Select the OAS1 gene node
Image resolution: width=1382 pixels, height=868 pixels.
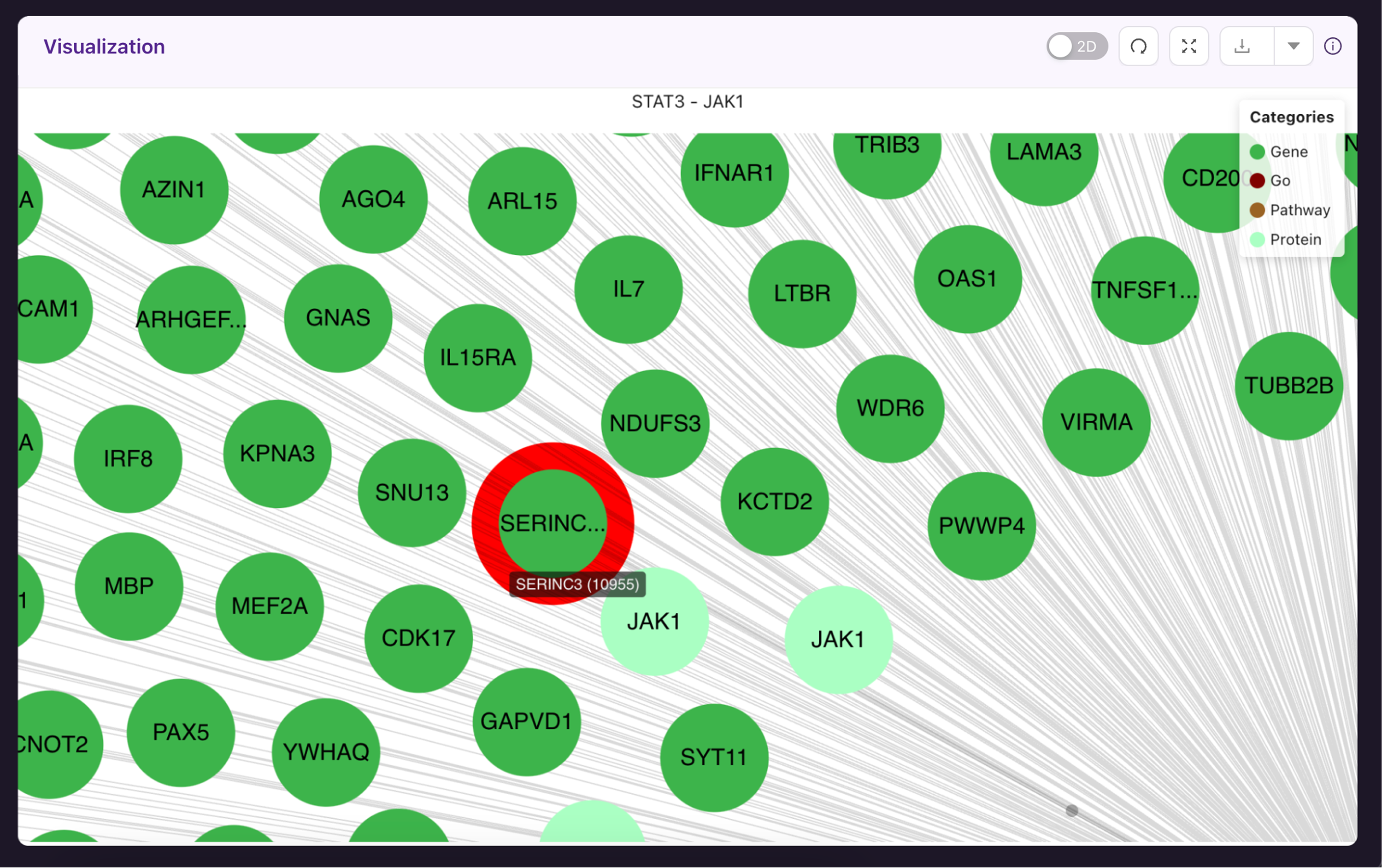[x=968, y=279]
